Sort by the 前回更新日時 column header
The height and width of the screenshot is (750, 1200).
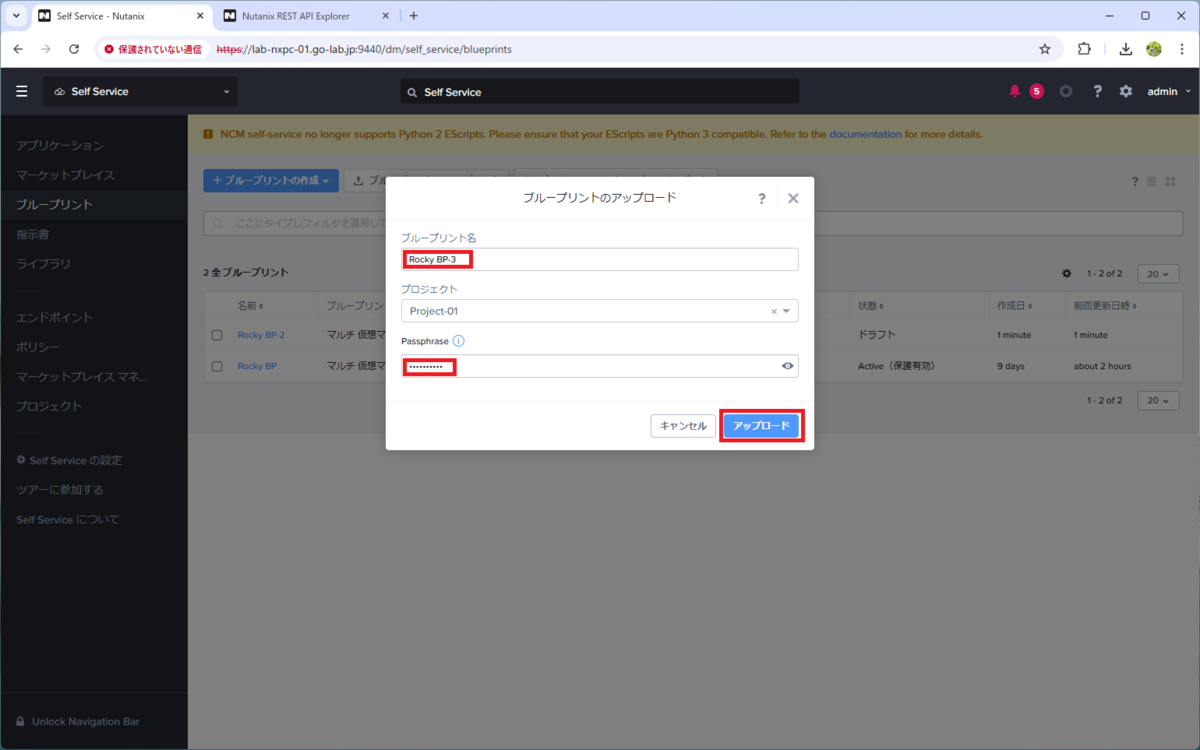1105,305
